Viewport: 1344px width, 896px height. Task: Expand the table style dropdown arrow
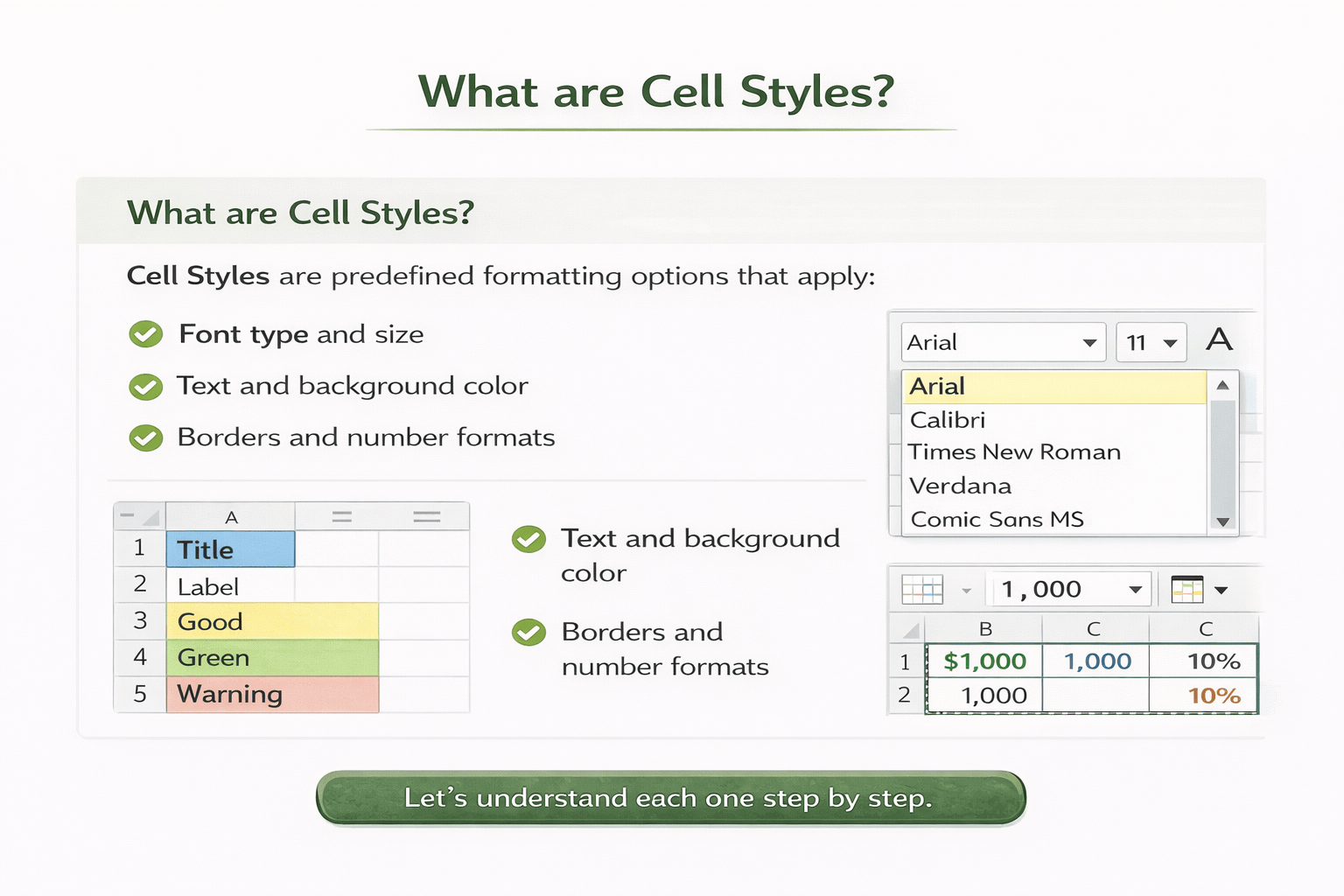tap(1221, 591)
